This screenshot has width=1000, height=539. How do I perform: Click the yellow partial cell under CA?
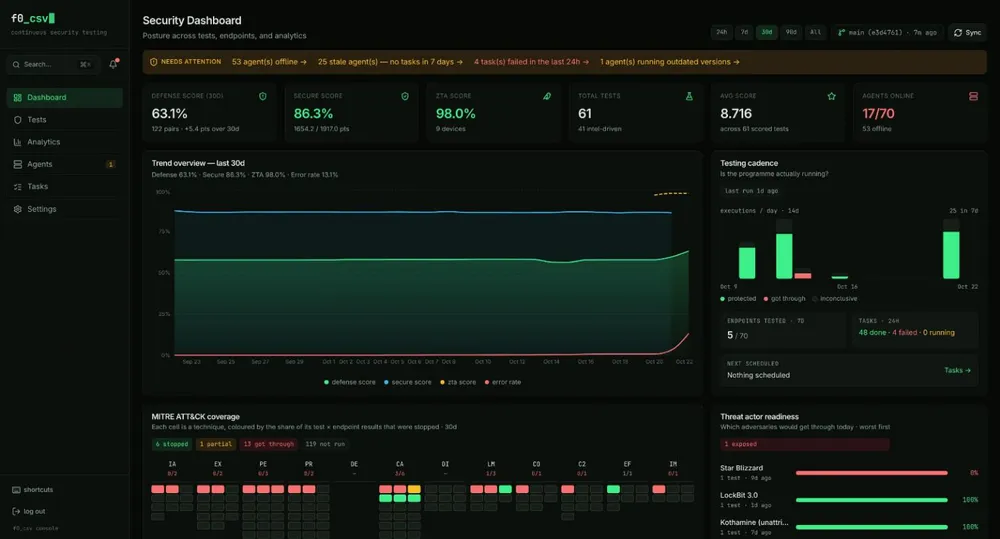[x=415, y=489]
